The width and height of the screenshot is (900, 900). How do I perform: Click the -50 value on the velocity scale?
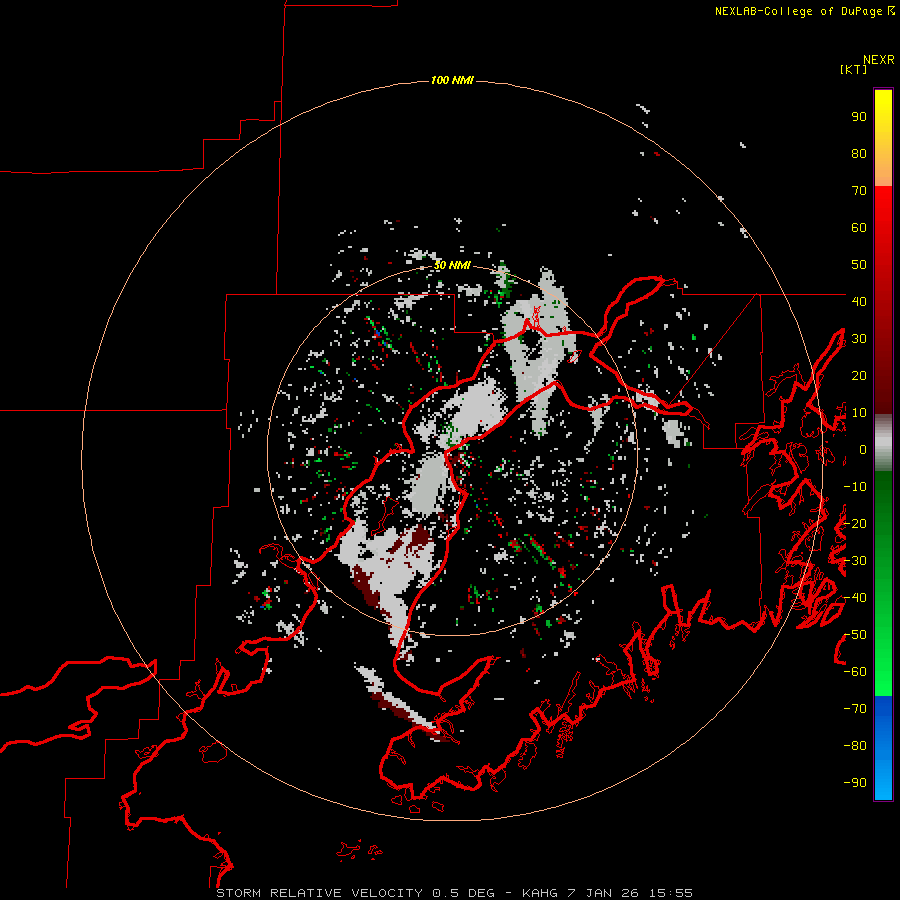point(855,635)
